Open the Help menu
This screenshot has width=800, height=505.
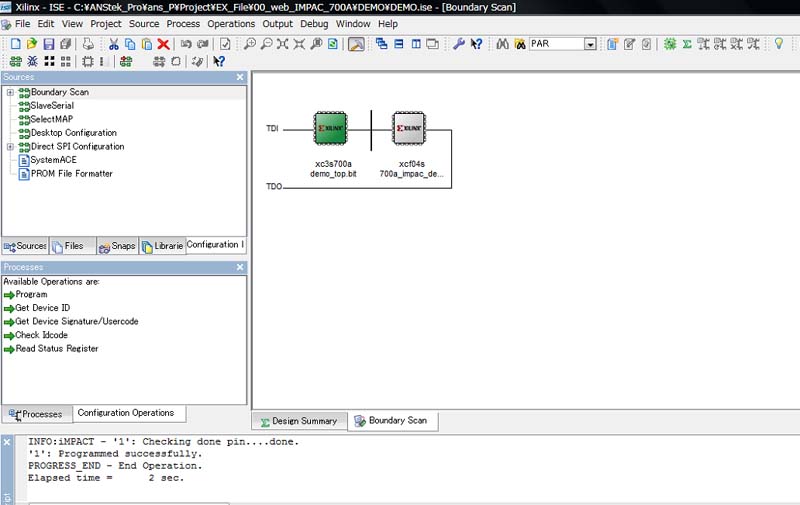[388, 24]
